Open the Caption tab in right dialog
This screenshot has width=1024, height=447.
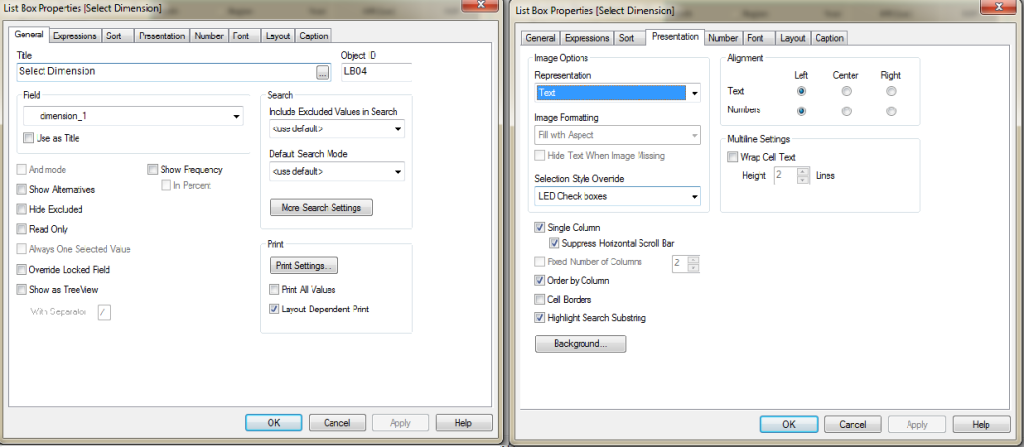[x=829, y=38]
